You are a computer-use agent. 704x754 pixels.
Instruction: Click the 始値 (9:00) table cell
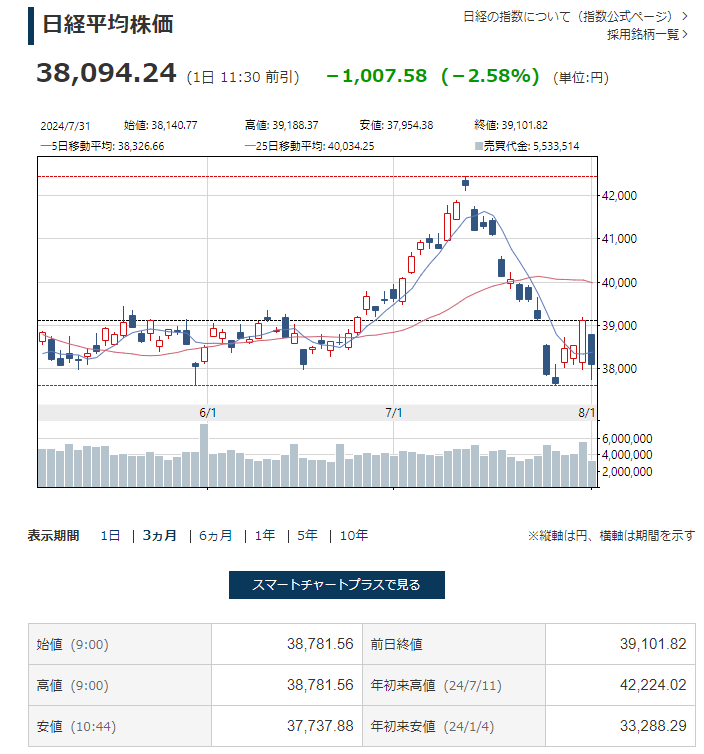120,644
